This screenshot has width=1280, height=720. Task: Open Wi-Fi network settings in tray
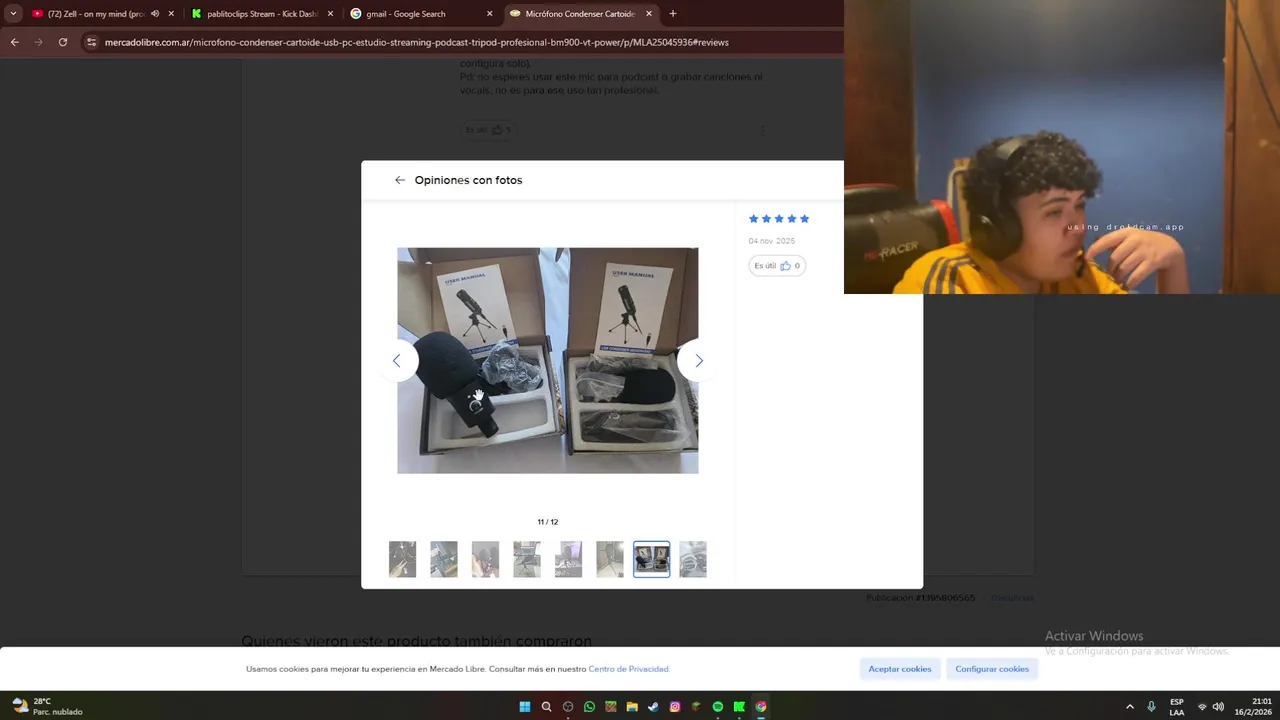click(x=1202, y=706)
